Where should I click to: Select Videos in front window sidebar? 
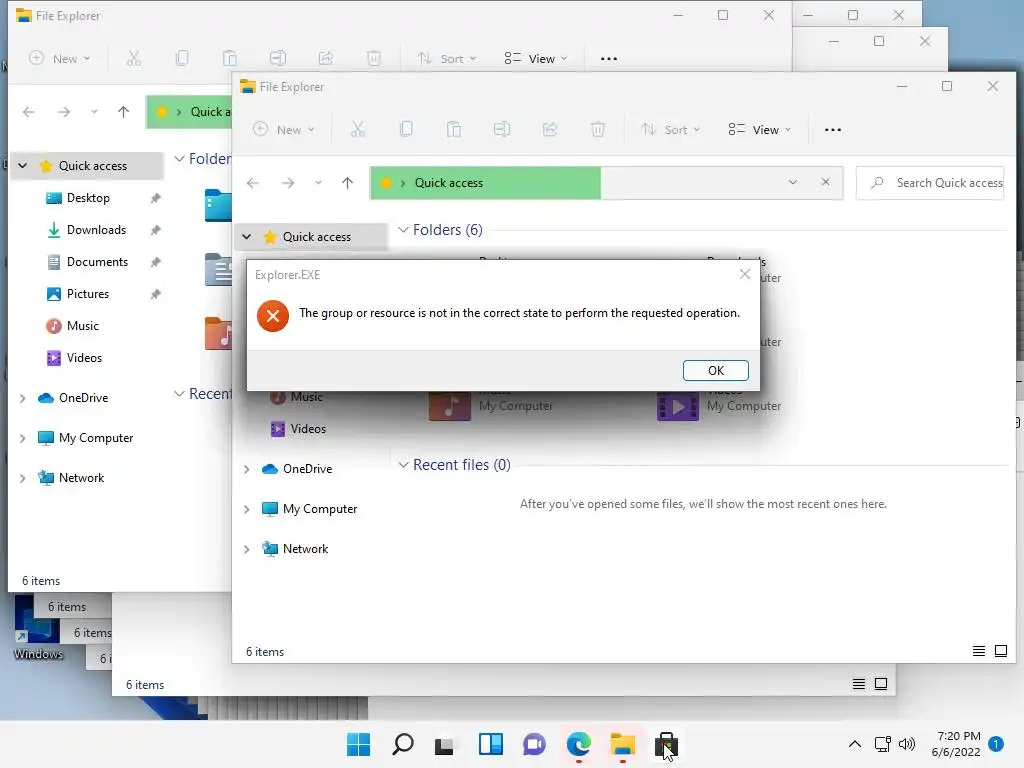coord(308,429)
